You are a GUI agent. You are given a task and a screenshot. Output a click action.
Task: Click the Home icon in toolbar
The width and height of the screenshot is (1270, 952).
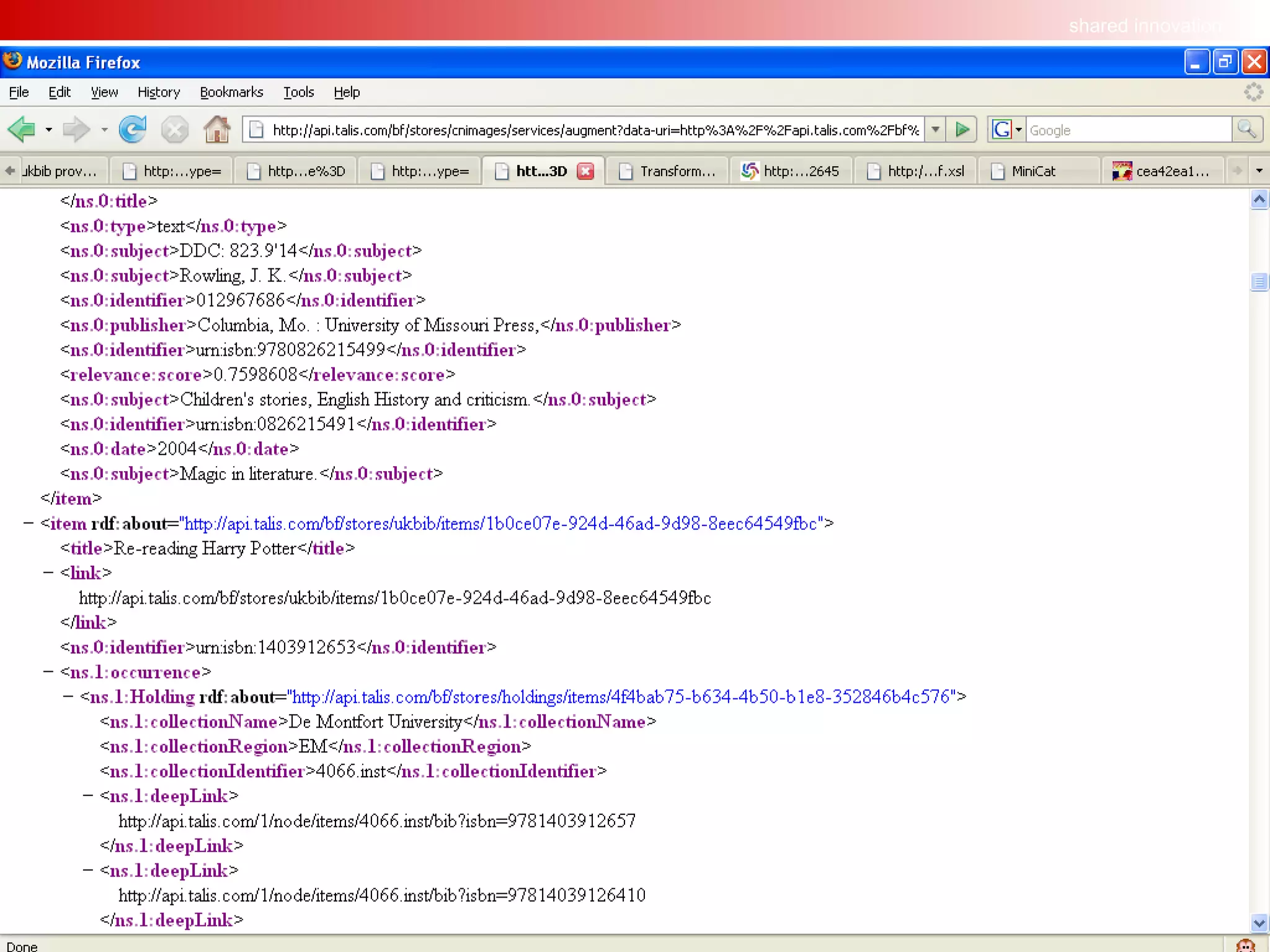pyautogui.click(x=217, y=130)
